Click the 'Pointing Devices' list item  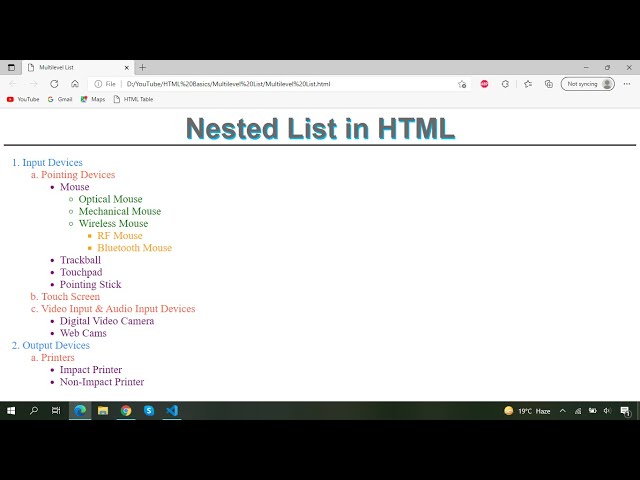(78, 175)
